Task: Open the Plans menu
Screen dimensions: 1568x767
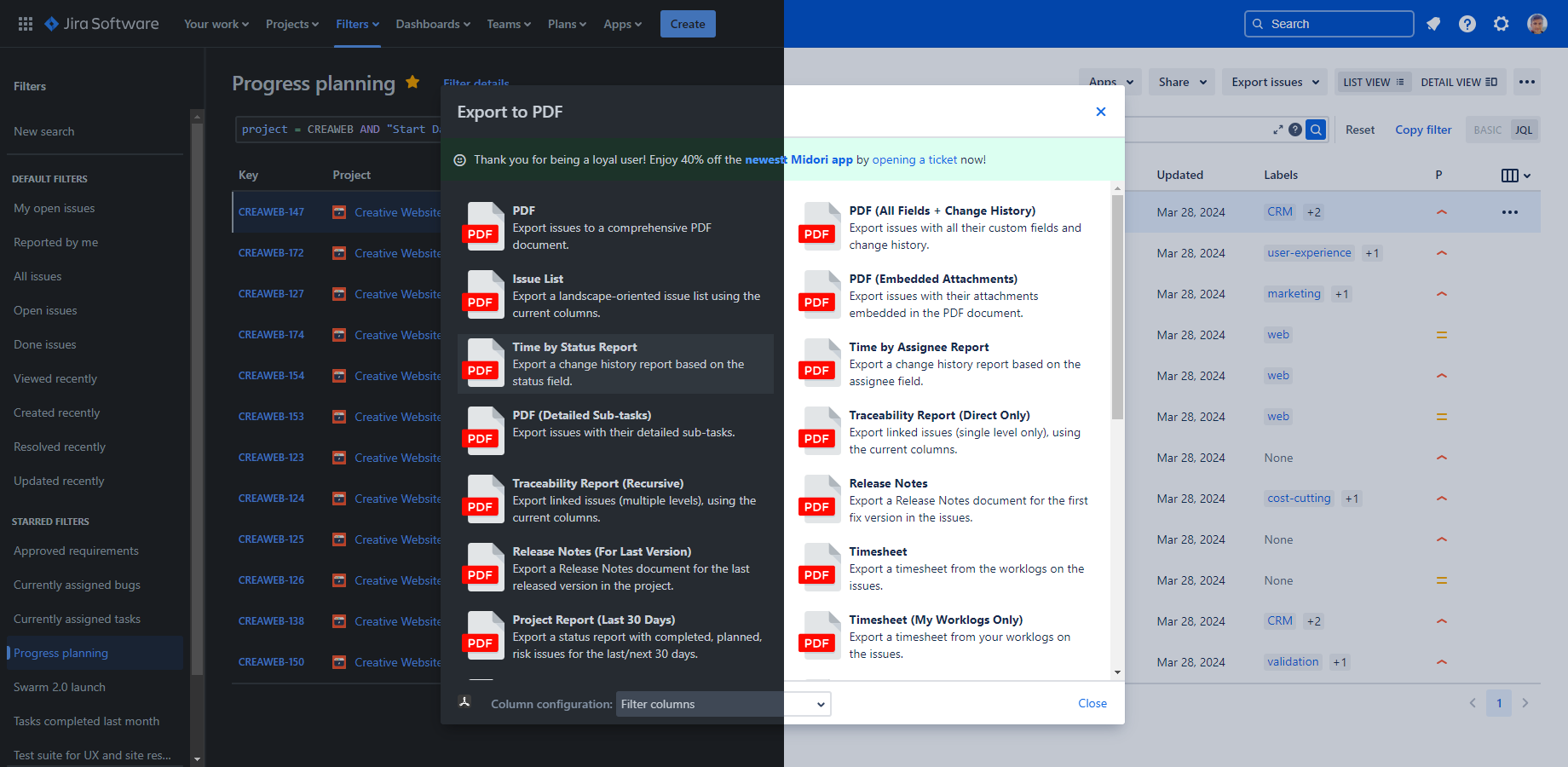Action: point(567,24)
